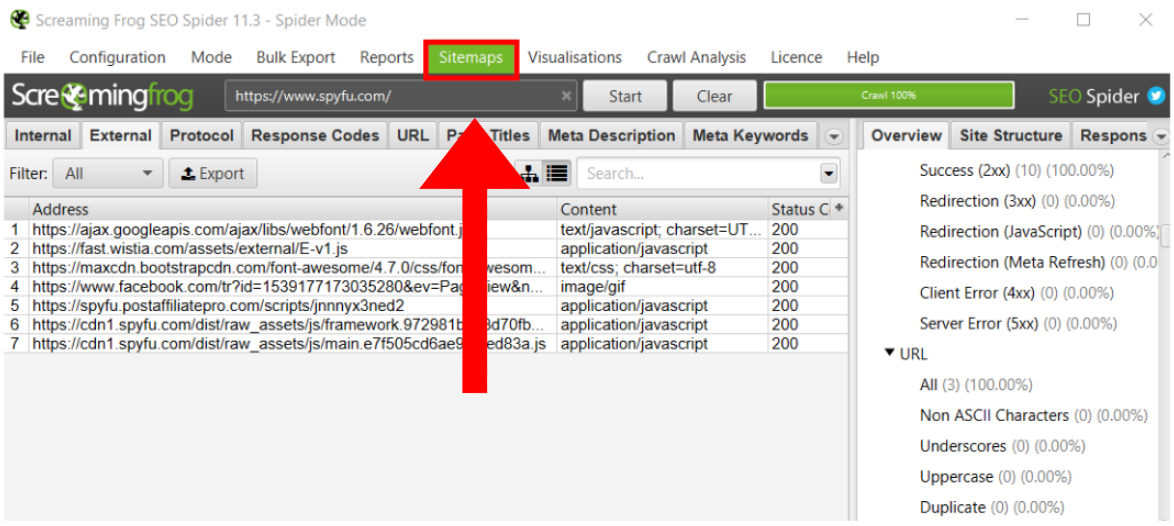
Task: Switch to list view icon
Action: [556, 174]
